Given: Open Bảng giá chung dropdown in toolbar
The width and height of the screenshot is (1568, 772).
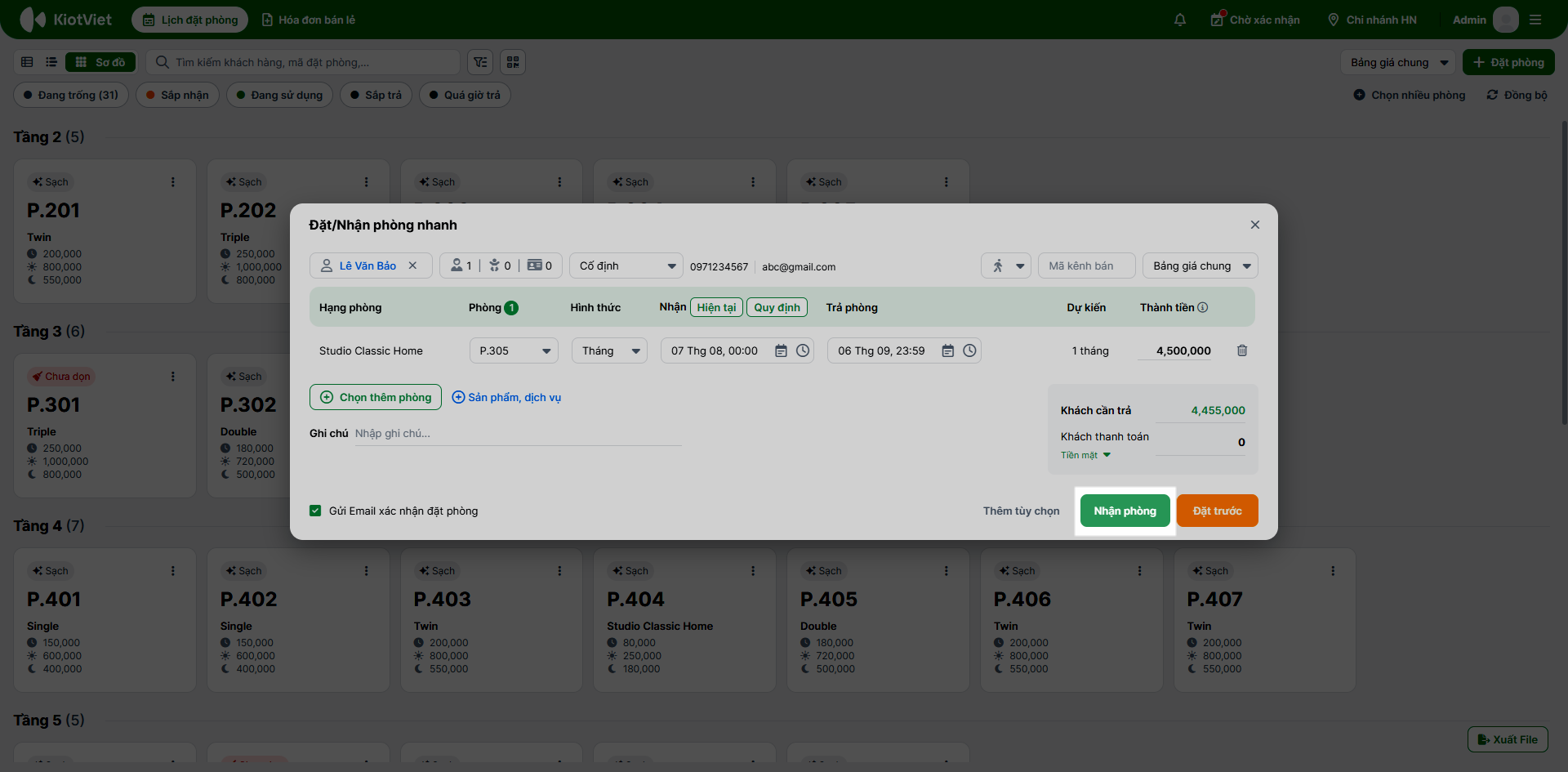Looking at the screenshot, I should point(1397,62).
